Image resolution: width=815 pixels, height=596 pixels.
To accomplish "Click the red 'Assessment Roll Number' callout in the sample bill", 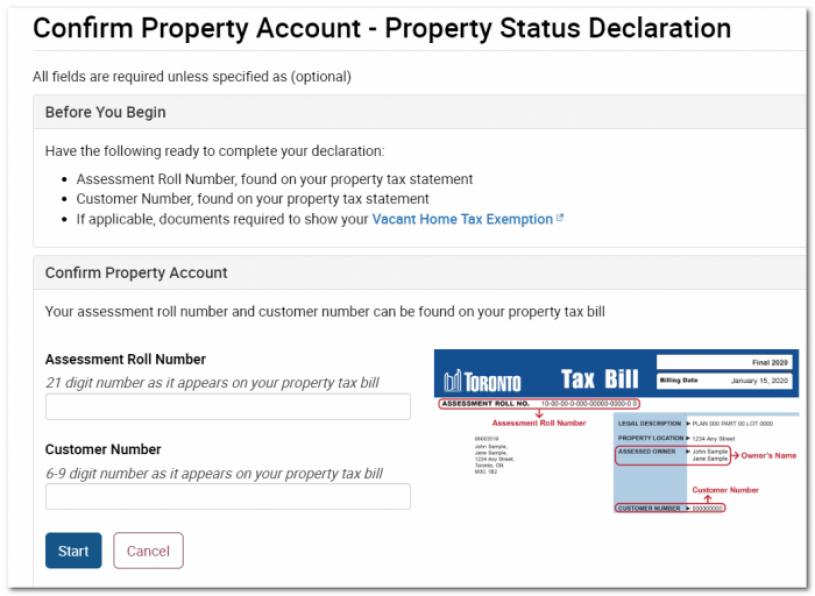I will (539, 423).
